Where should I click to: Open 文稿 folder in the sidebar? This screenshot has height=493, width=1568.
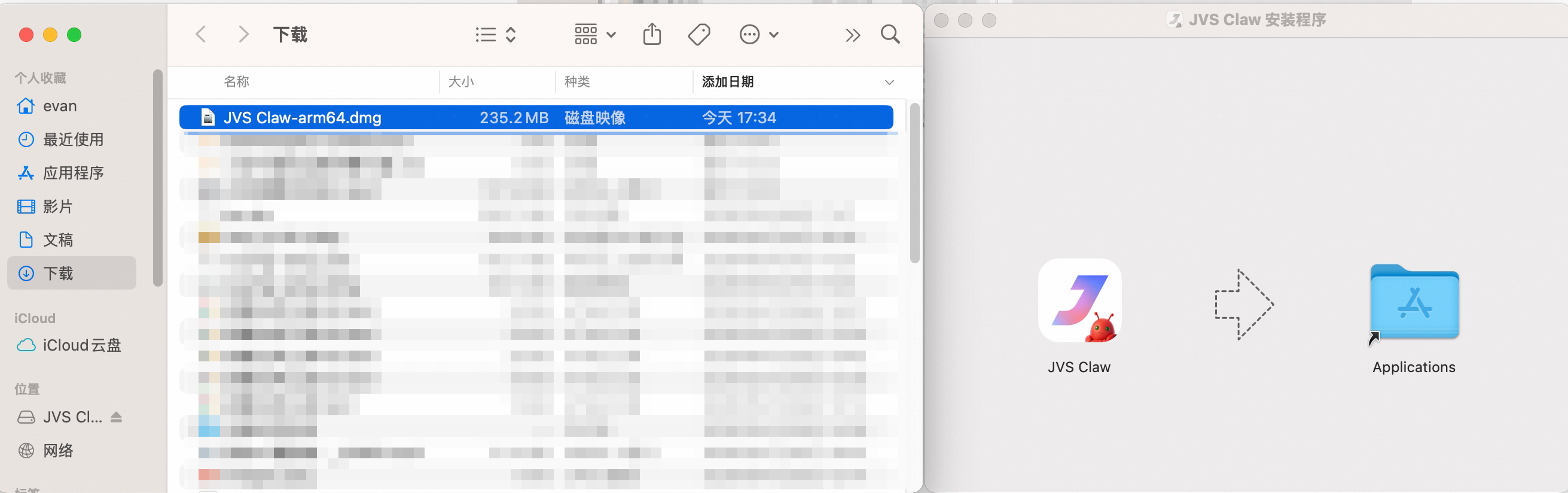(72, 240)
